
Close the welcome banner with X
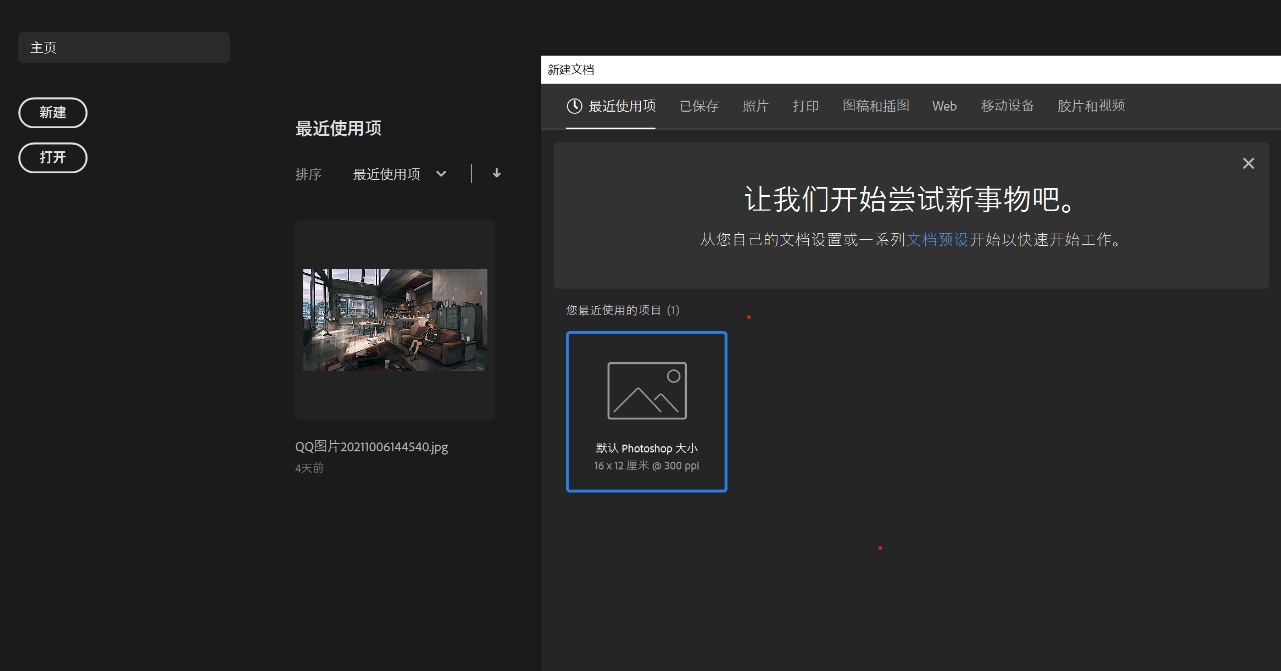pos(1248,164)
